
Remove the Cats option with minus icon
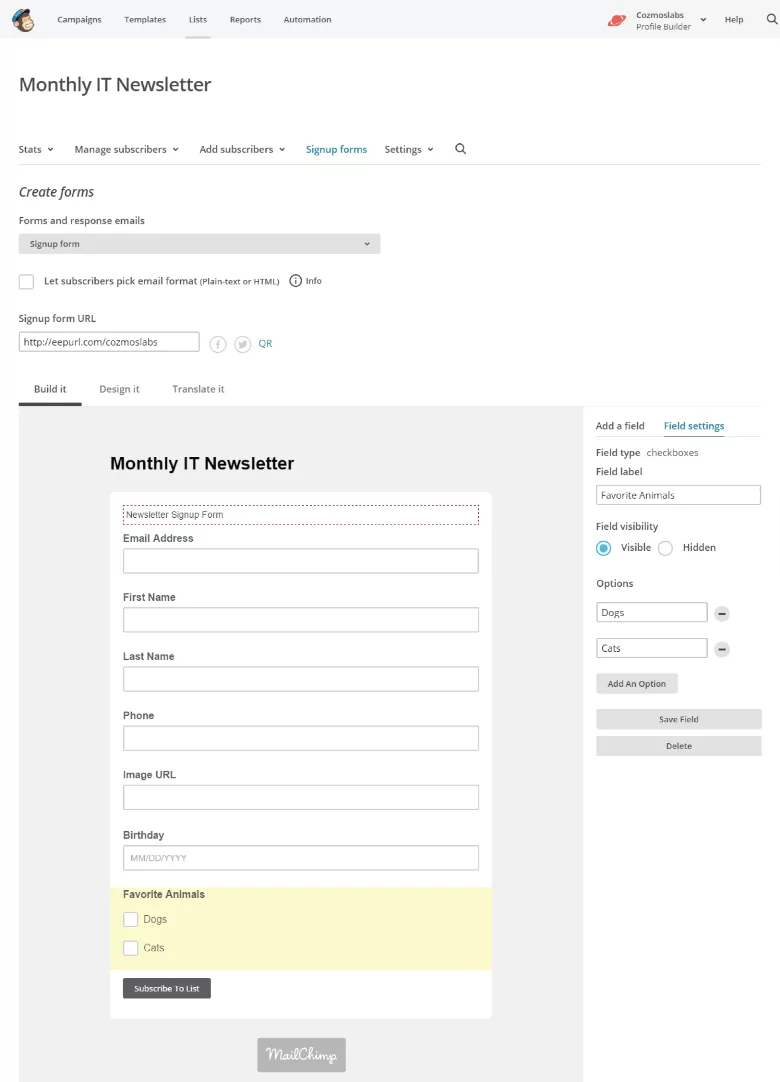(722, 649)
